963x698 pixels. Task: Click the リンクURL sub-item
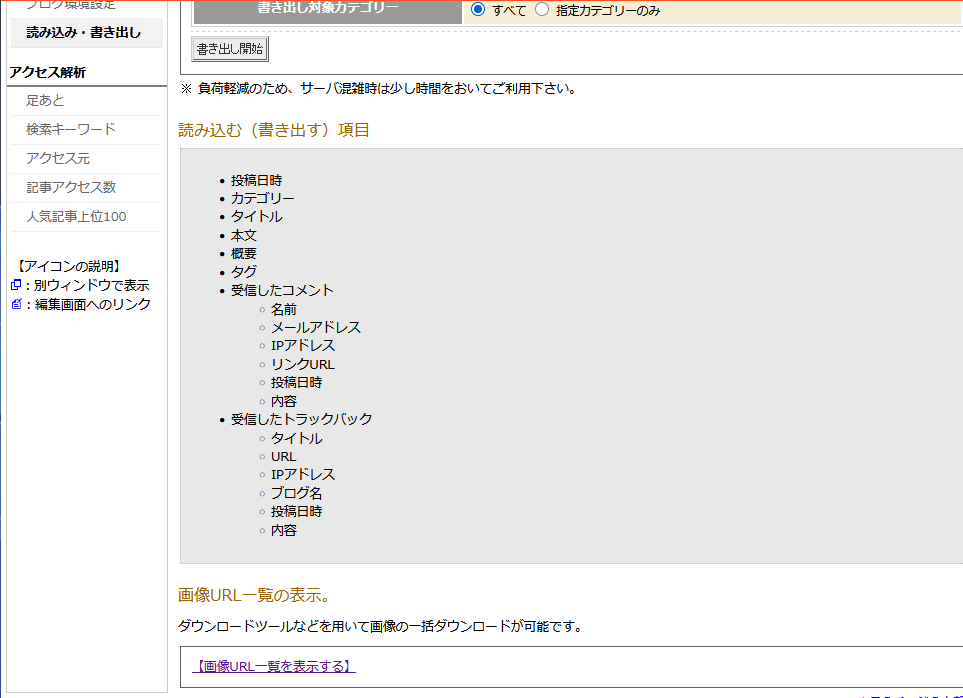point(303,364)
